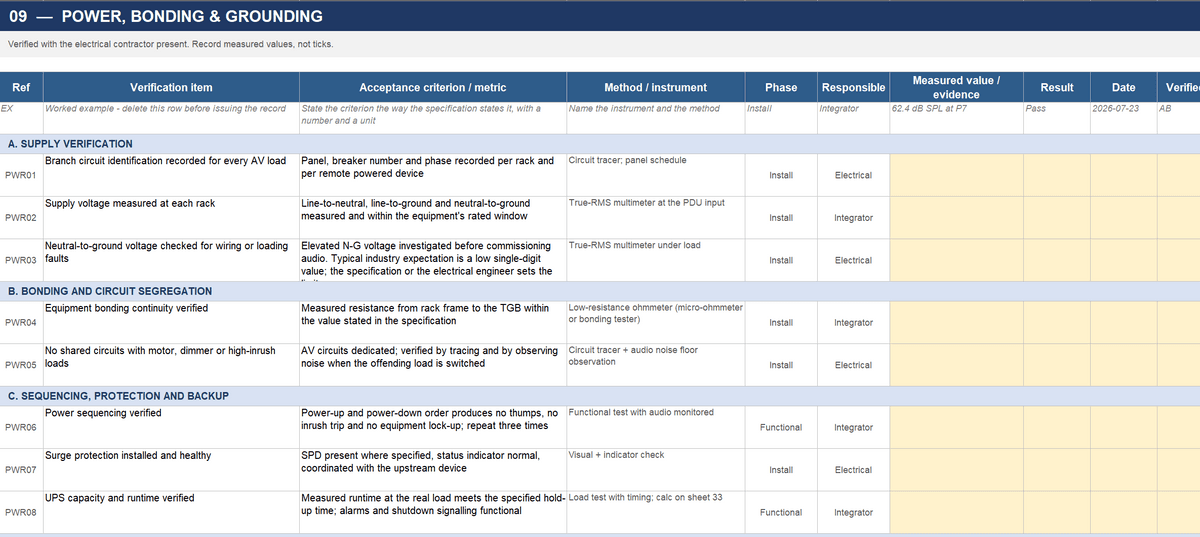Click 'True-RMS multimeter at the PDU input'
1200x537 pixels.
655,217
